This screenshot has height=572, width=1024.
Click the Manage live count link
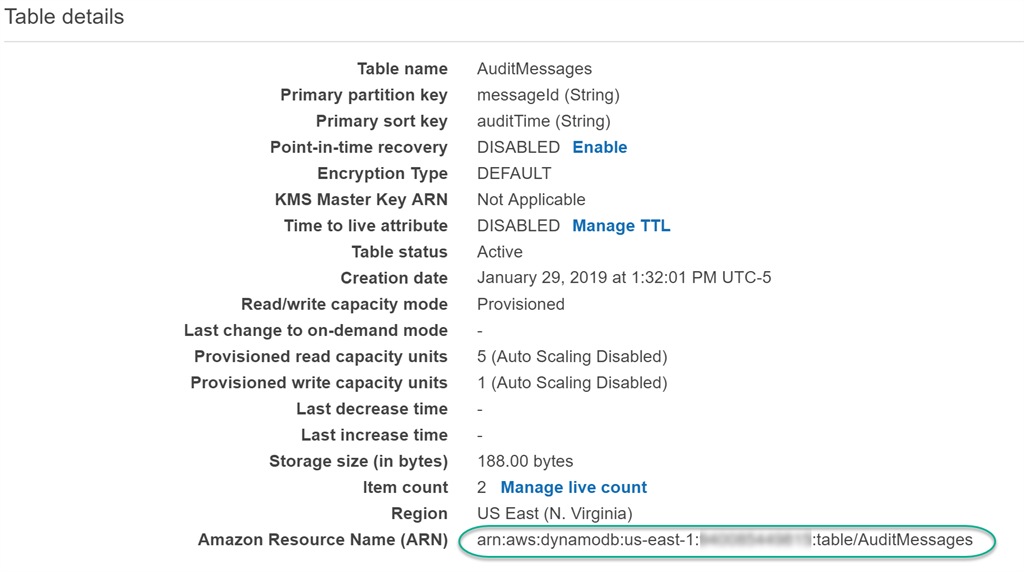573,488
